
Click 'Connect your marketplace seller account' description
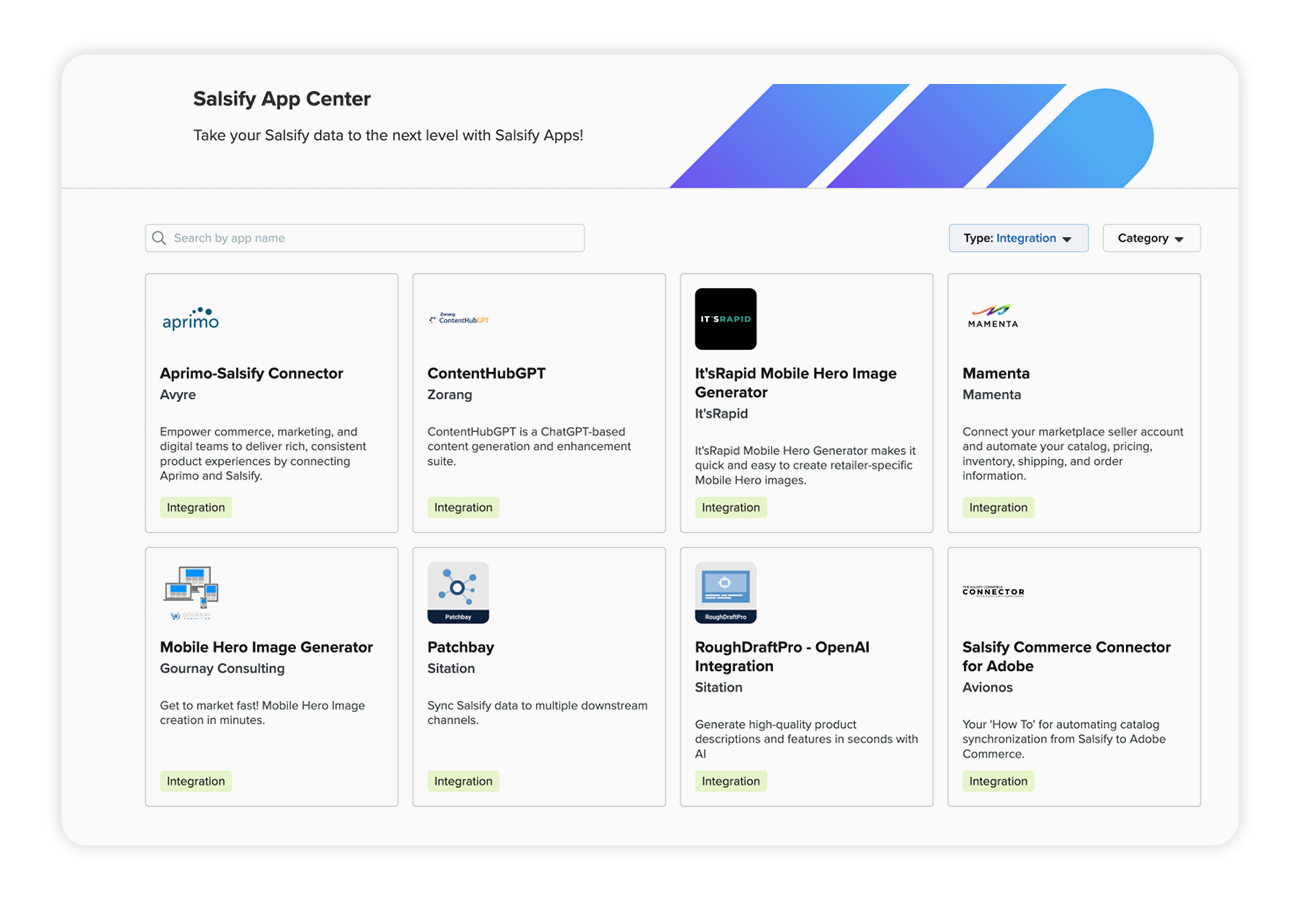tap(1073, 454)
